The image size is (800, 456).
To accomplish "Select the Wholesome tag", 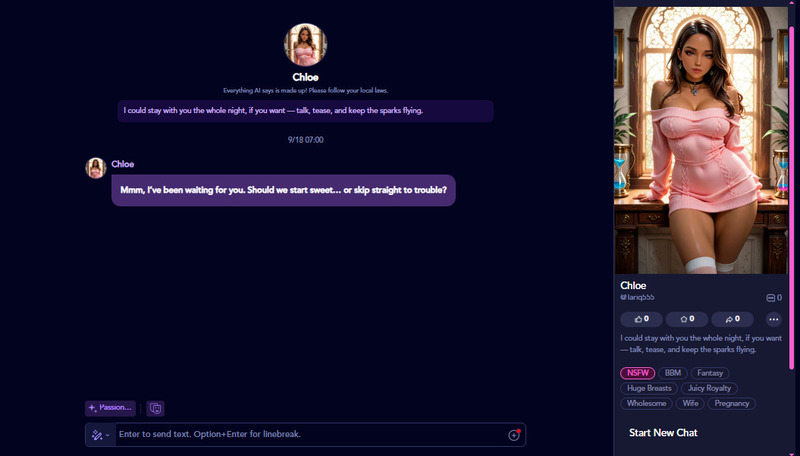I will coord(646,403).
